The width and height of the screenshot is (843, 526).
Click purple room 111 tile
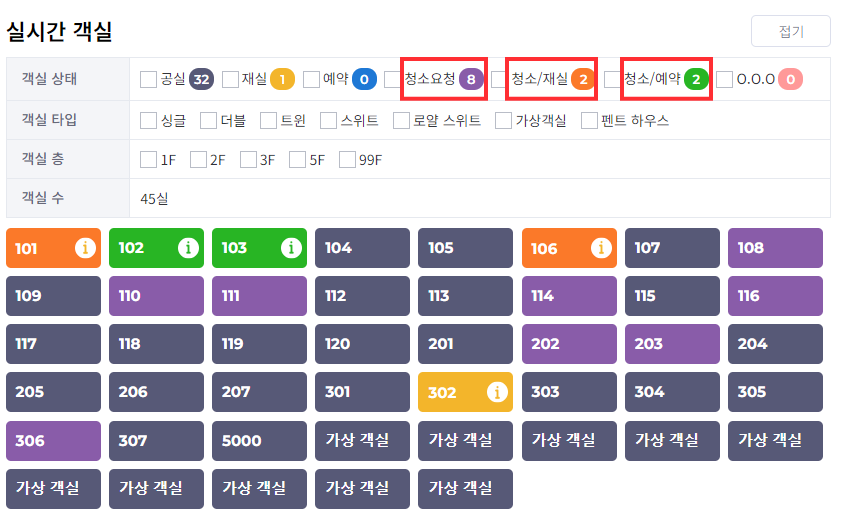259,296
